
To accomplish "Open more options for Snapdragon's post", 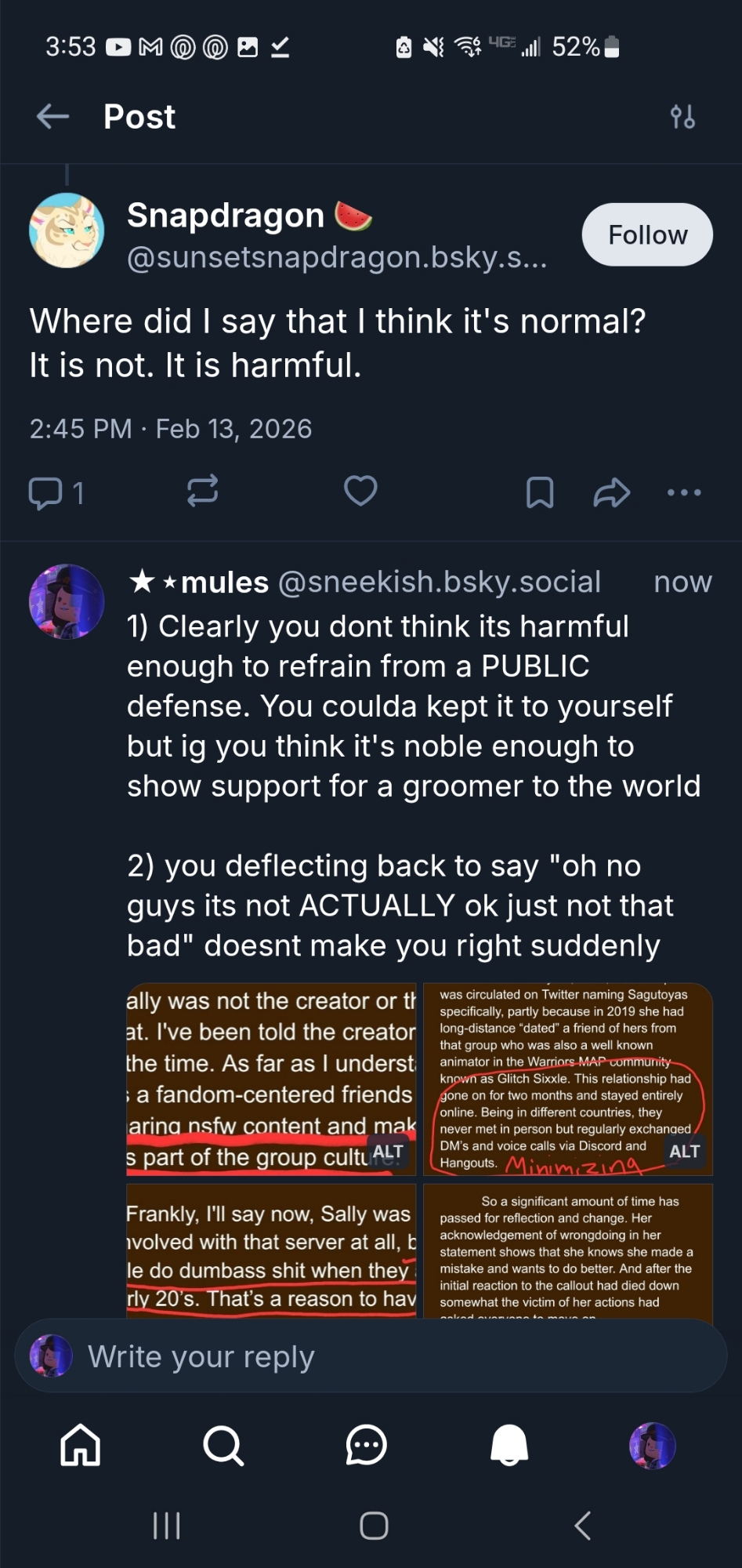I will point(684,492).
